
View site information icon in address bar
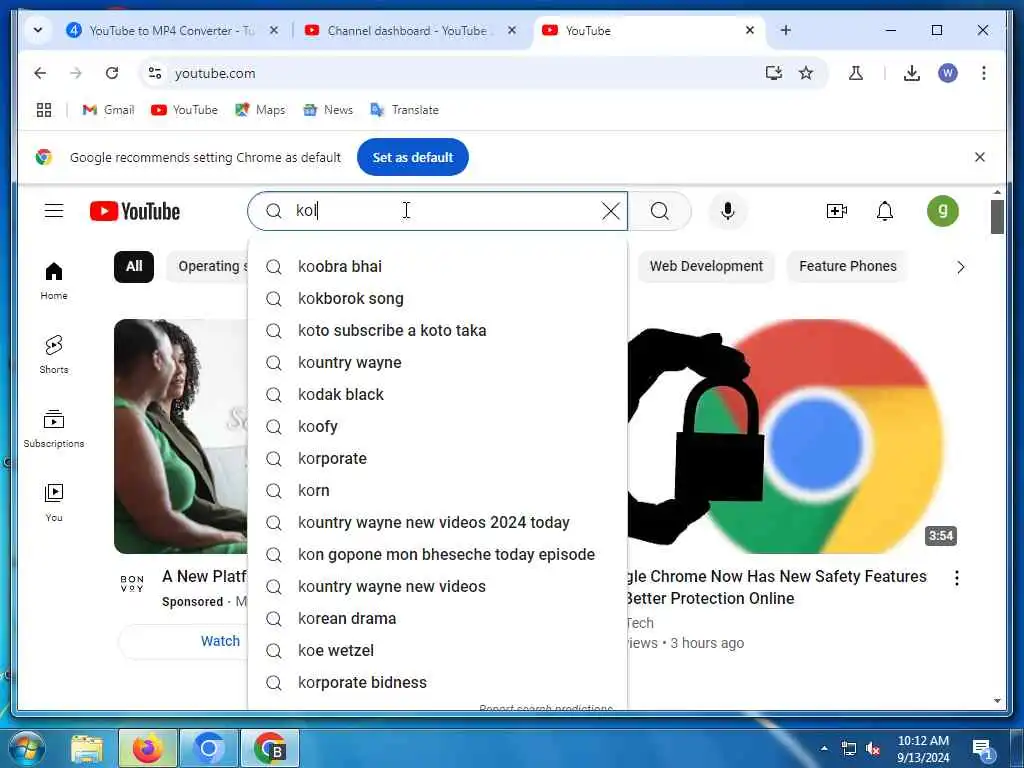coord(155,73)
